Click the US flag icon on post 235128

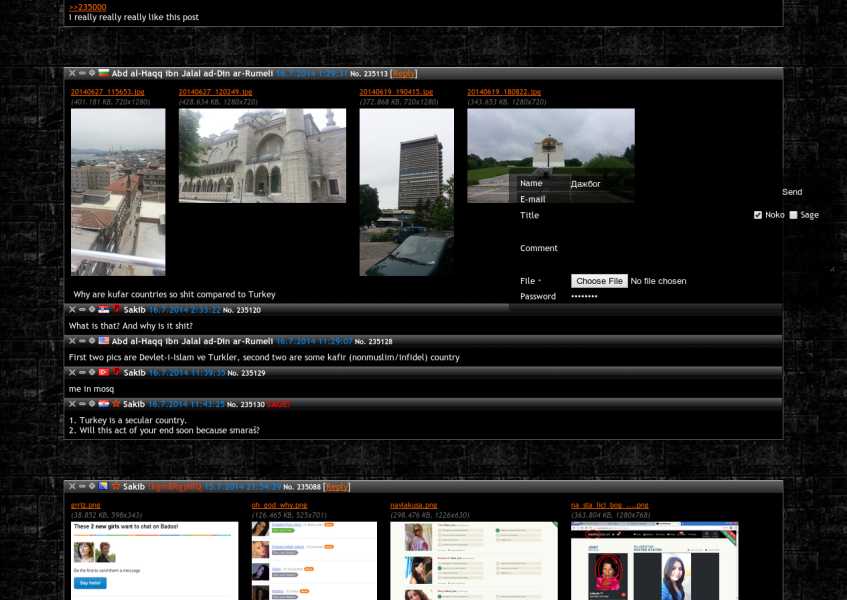[104, 341]
